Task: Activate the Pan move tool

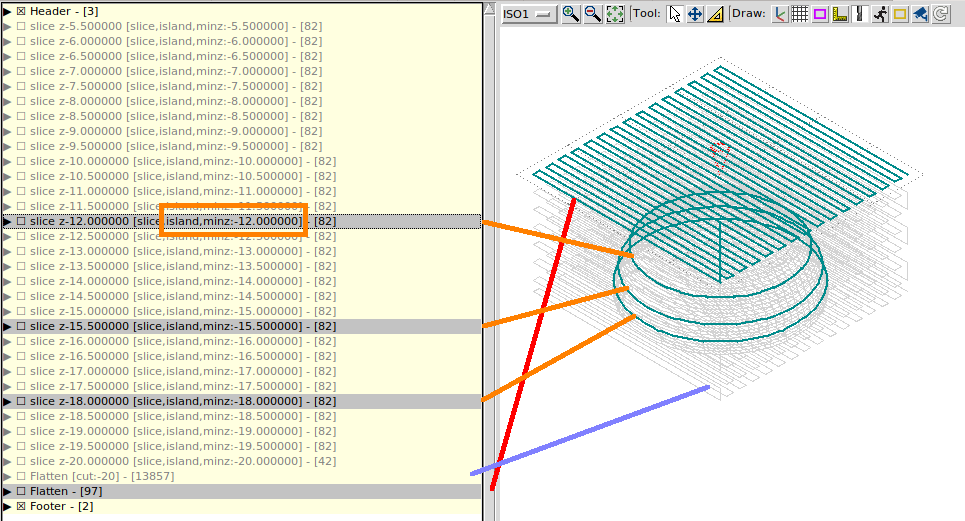Action: click(x=695, y=14)
